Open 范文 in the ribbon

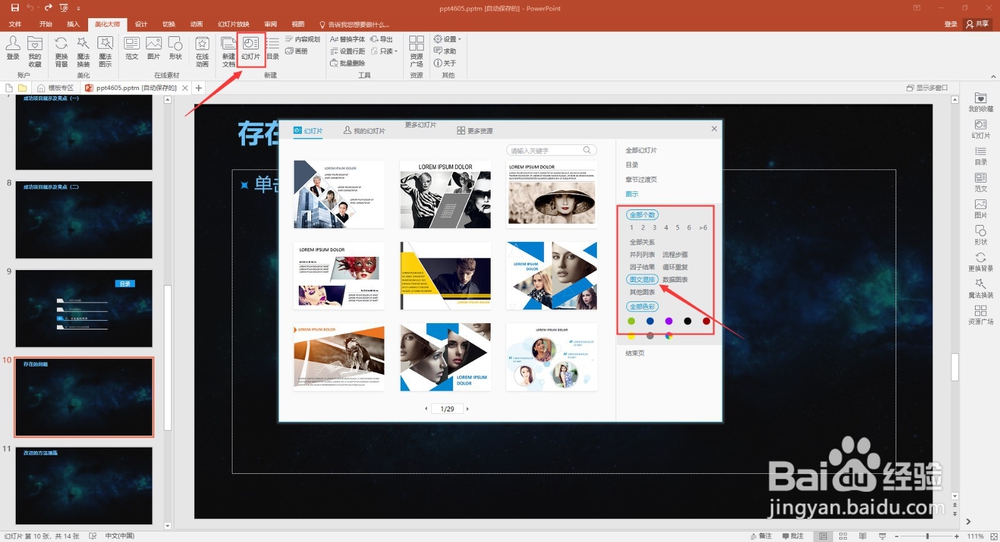pyautogui.click(x=132, y=48)
